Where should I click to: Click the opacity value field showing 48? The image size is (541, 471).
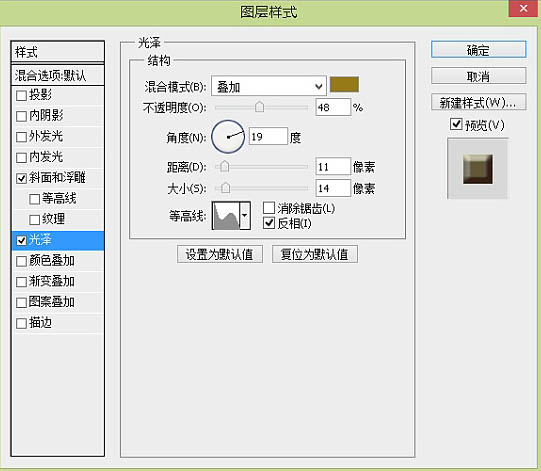click(x=333, y=107)
